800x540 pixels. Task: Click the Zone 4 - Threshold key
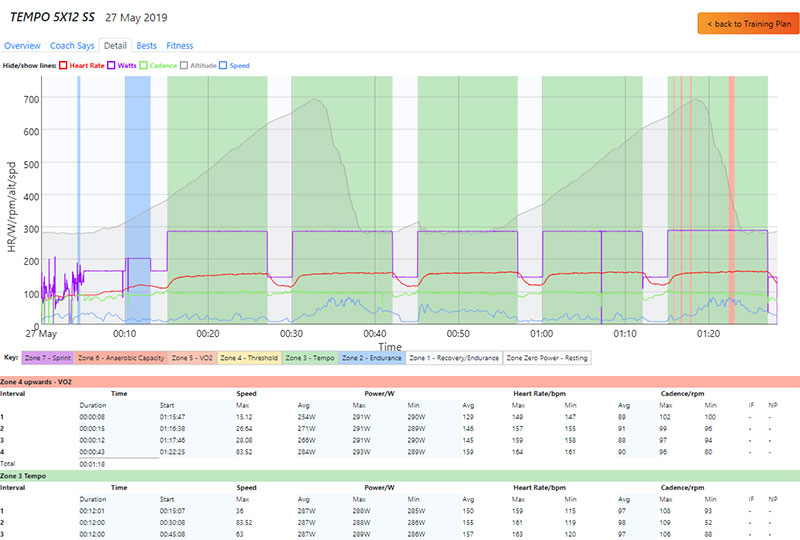[x=250, y=357]
